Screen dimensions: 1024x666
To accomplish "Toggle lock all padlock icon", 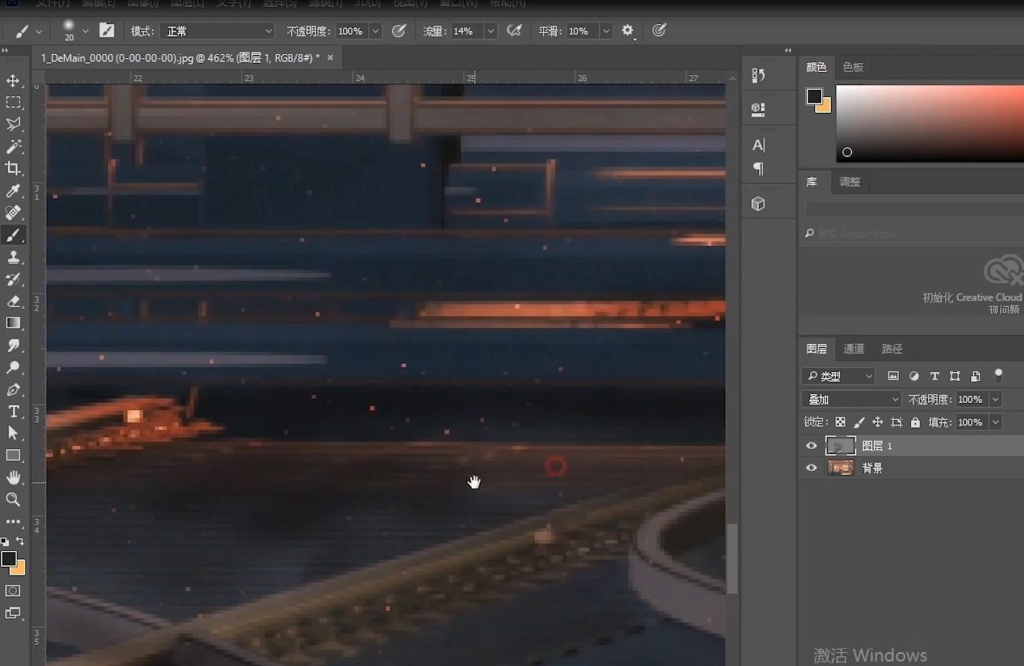I will 916,422.
